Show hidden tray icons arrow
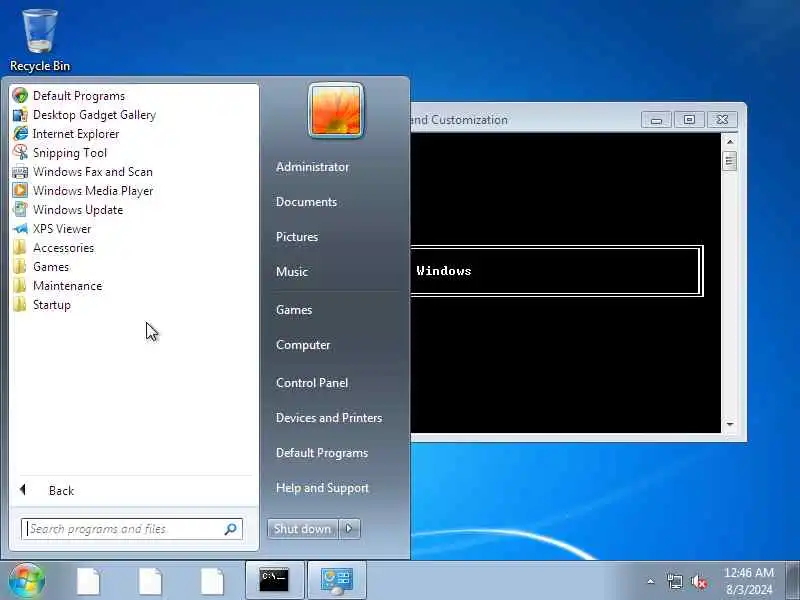Image resolution: width=800 pixels, height=600 pixels. (651, 581)
